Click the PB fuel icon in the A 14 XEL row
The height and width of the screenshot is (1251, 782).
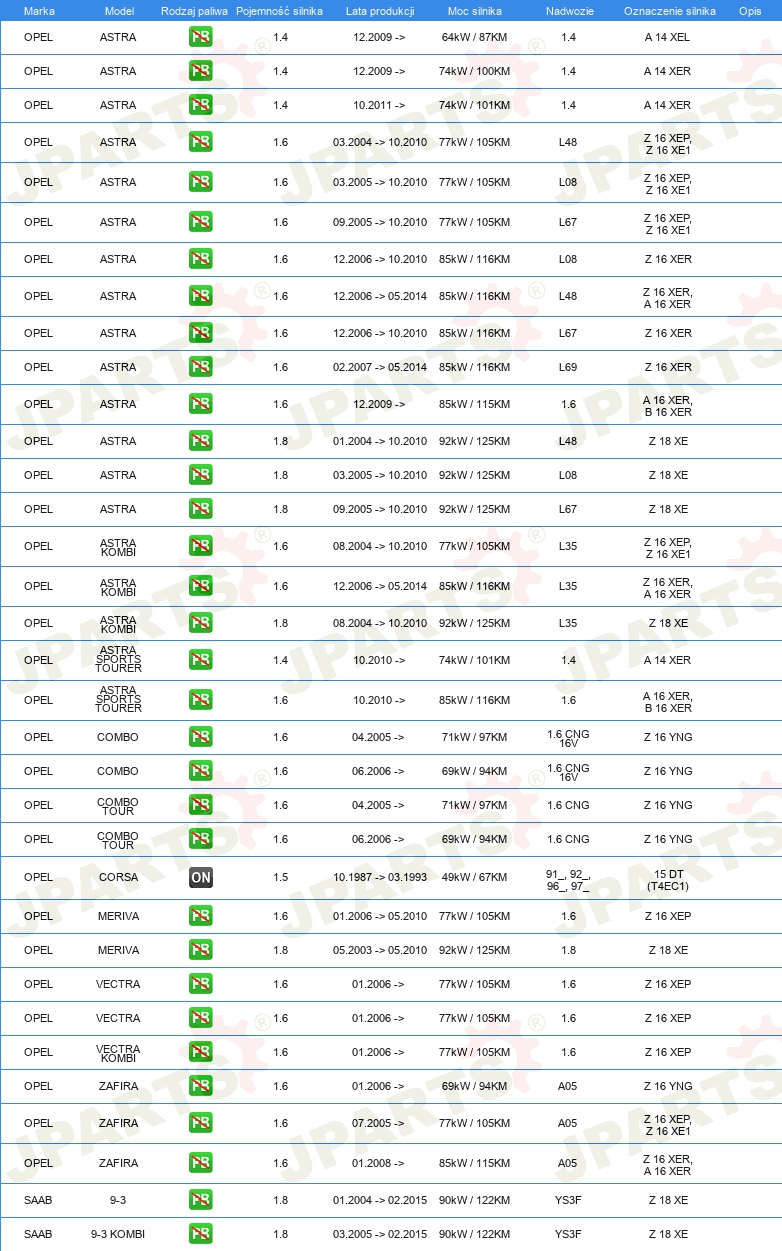coord(201,37)
